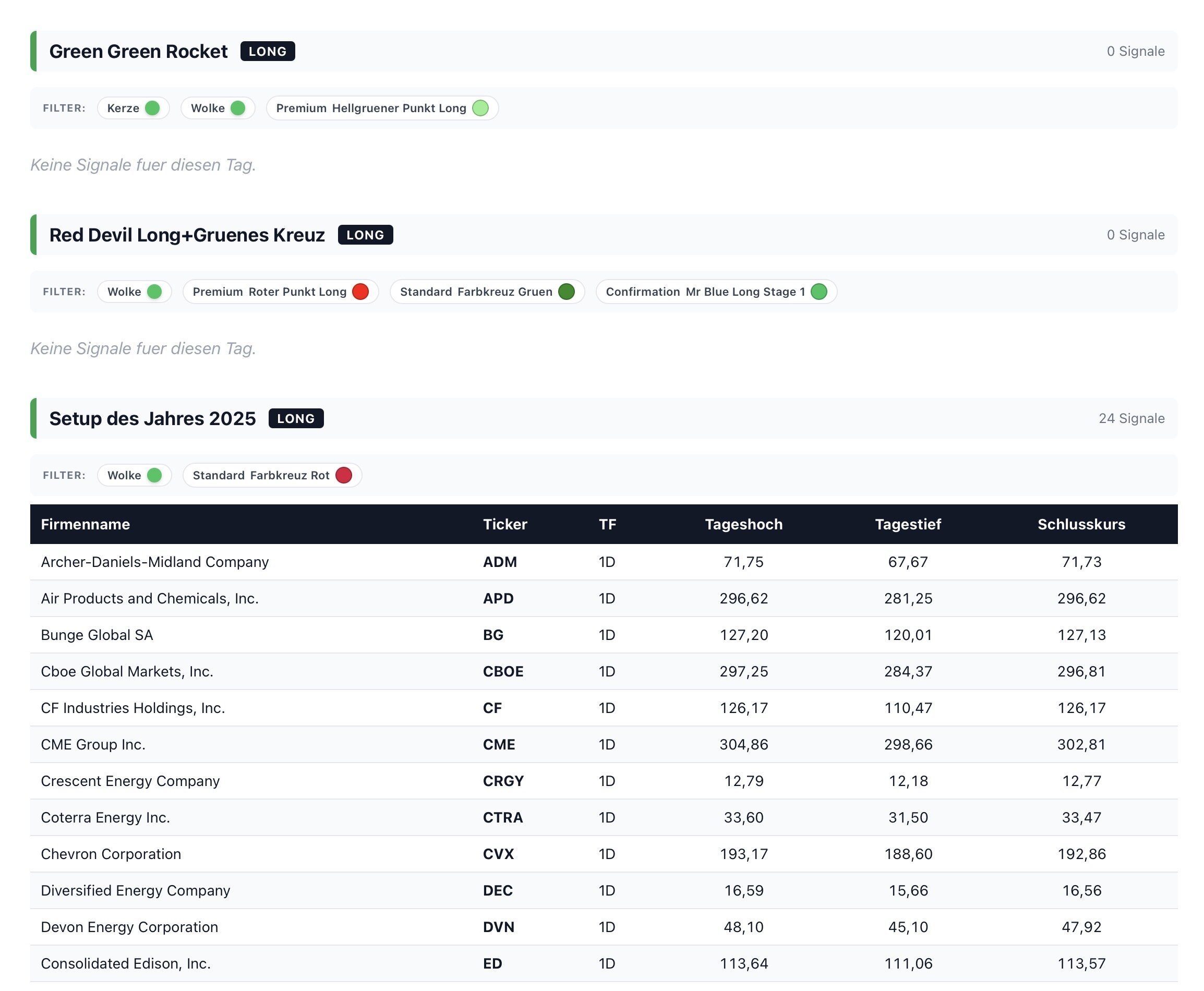The image size is (1204, 991).
Task: Click the green dot in Kerze filter chip
Action: point(152,108)
